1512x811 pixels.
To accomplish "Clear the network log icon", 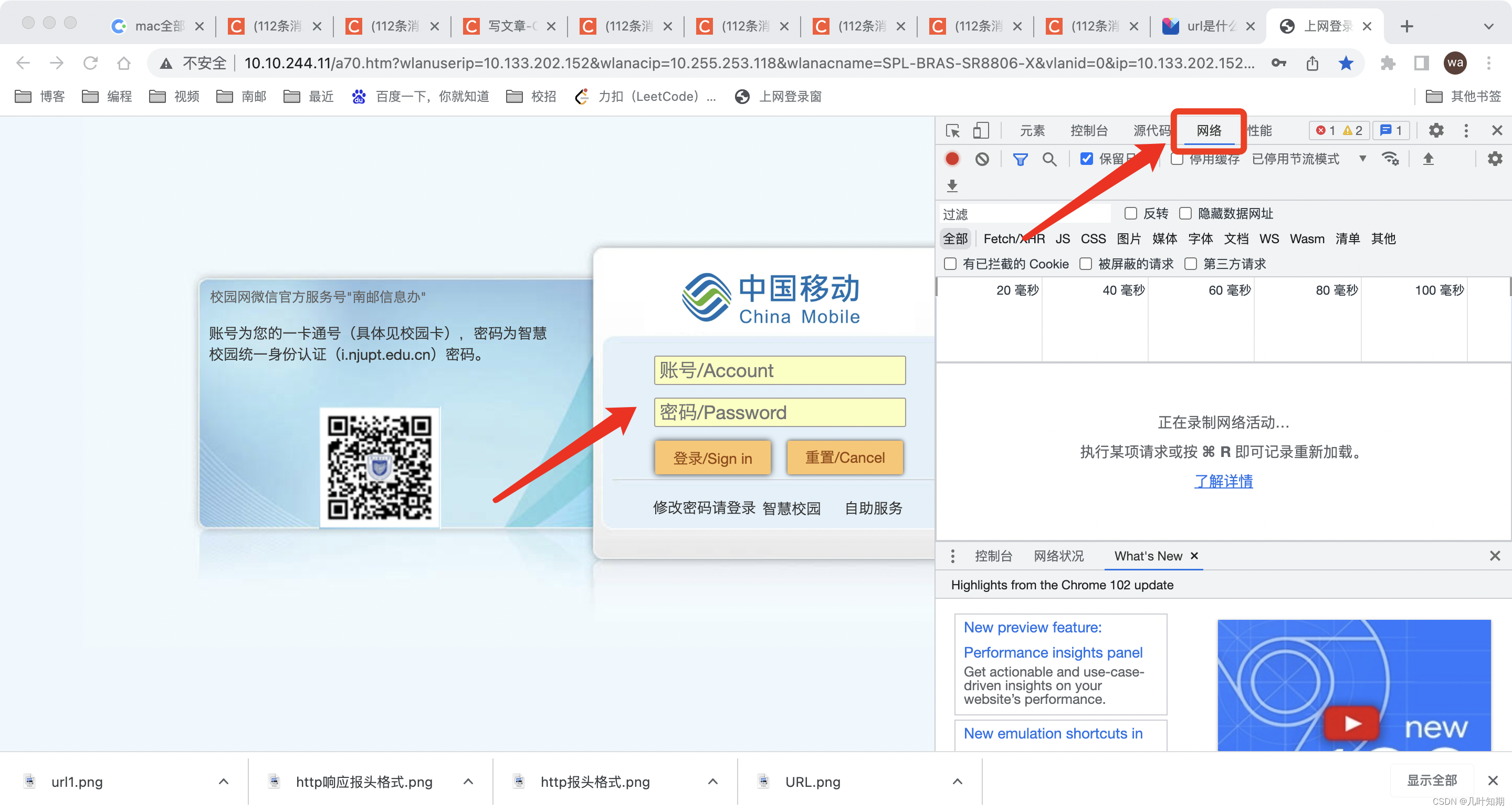I will click(x=982, y=159).
